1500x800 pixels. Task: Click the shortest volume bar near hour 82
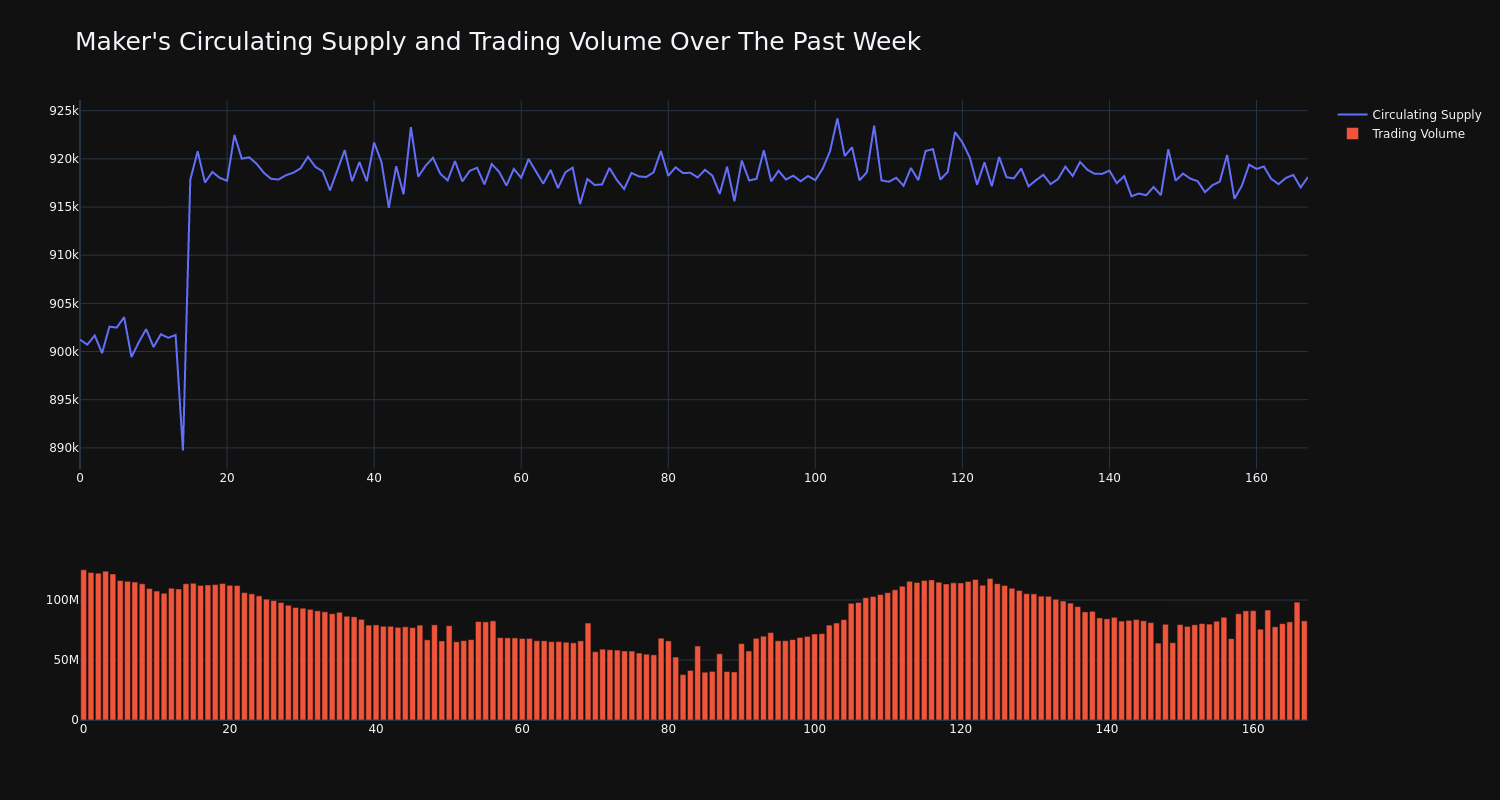click(683, 697)
